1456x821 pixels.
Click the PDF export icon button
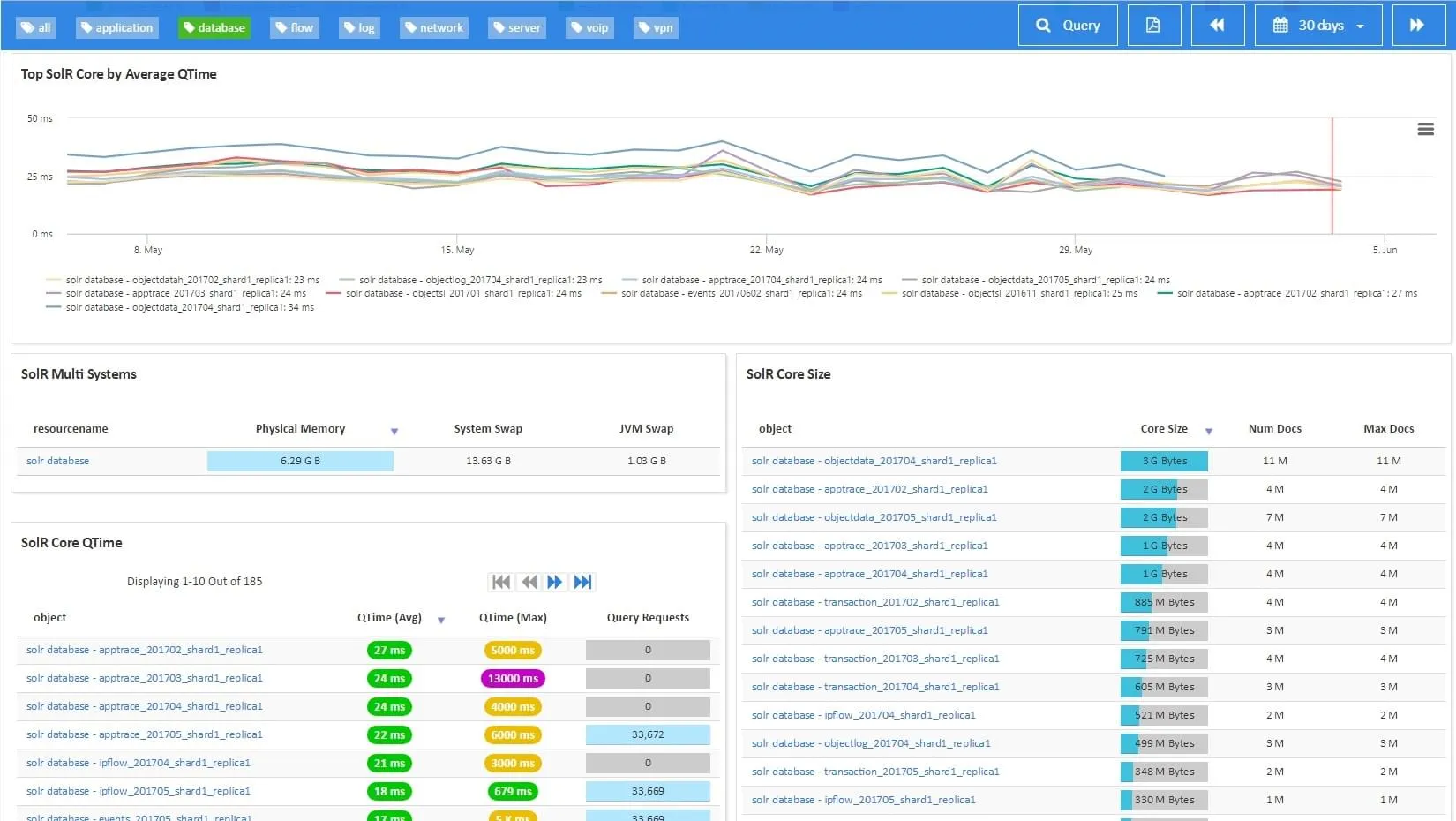coord(1153,26)
